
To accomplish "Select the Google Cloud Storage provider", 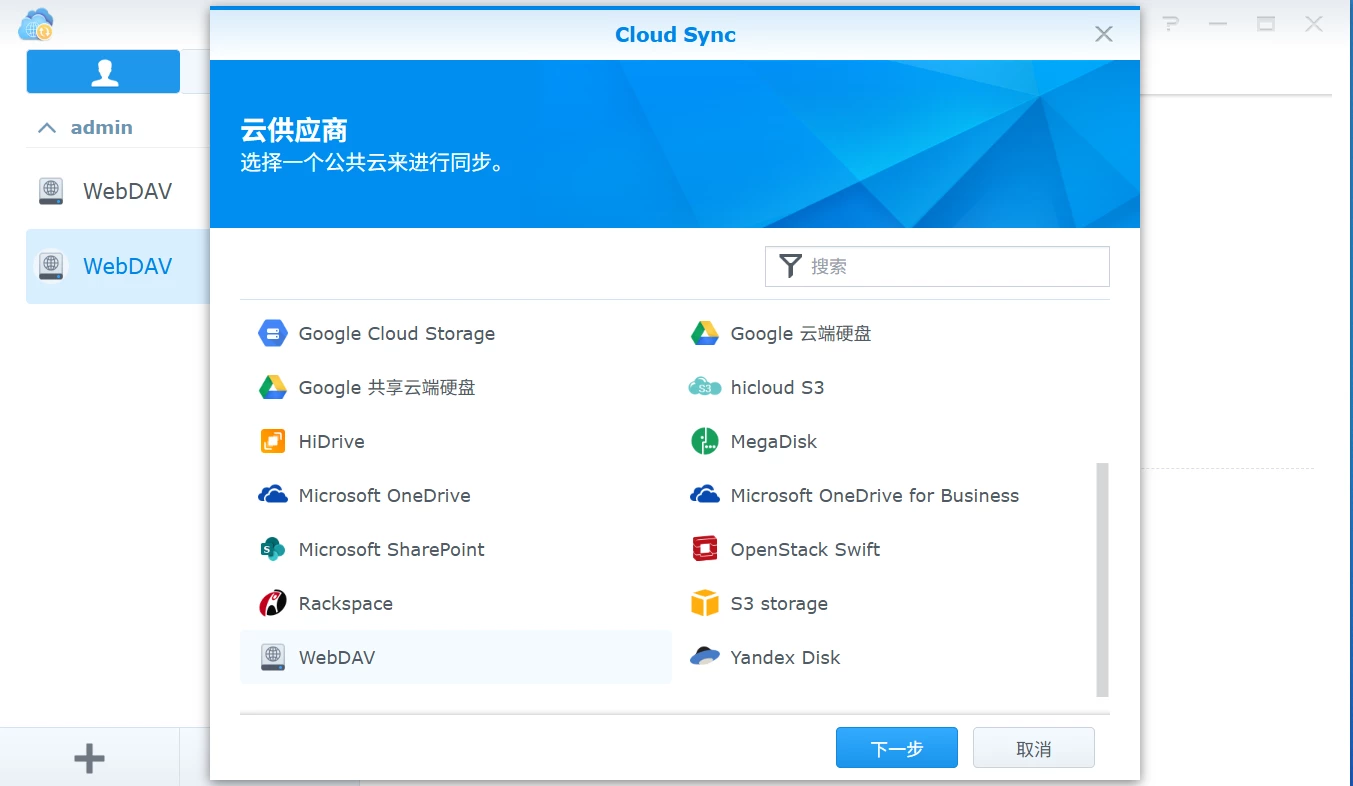I will 396,333.
